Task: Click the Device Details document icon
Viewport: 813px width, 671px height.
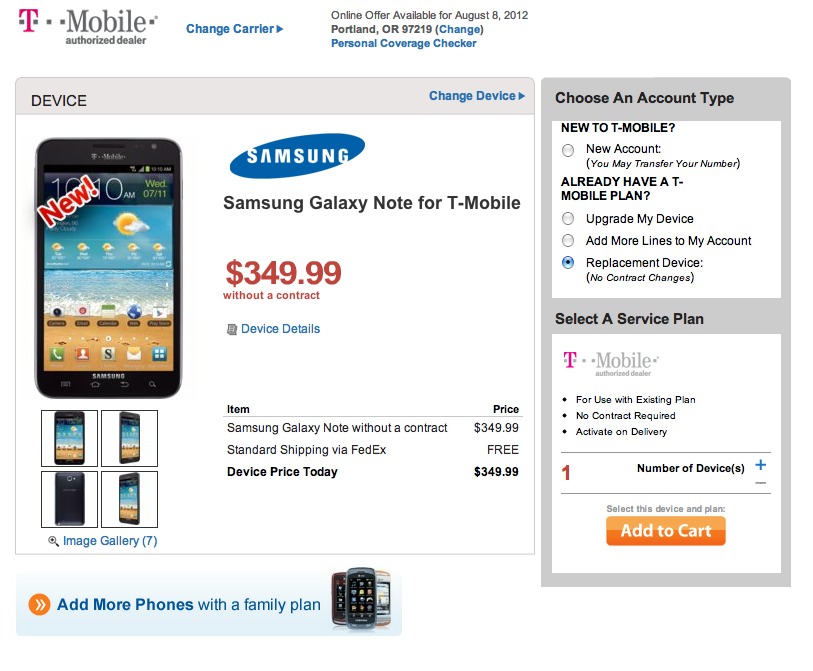Action: pyautogui.click(x=232, y=329)
